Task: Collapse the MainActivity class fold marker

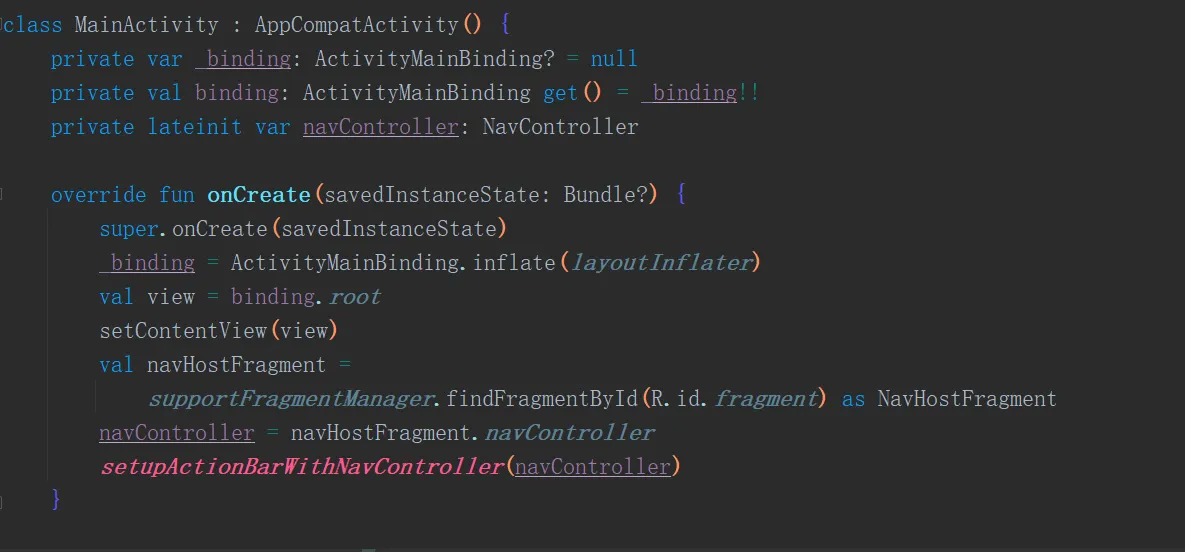Action: [x=2, y=25]
